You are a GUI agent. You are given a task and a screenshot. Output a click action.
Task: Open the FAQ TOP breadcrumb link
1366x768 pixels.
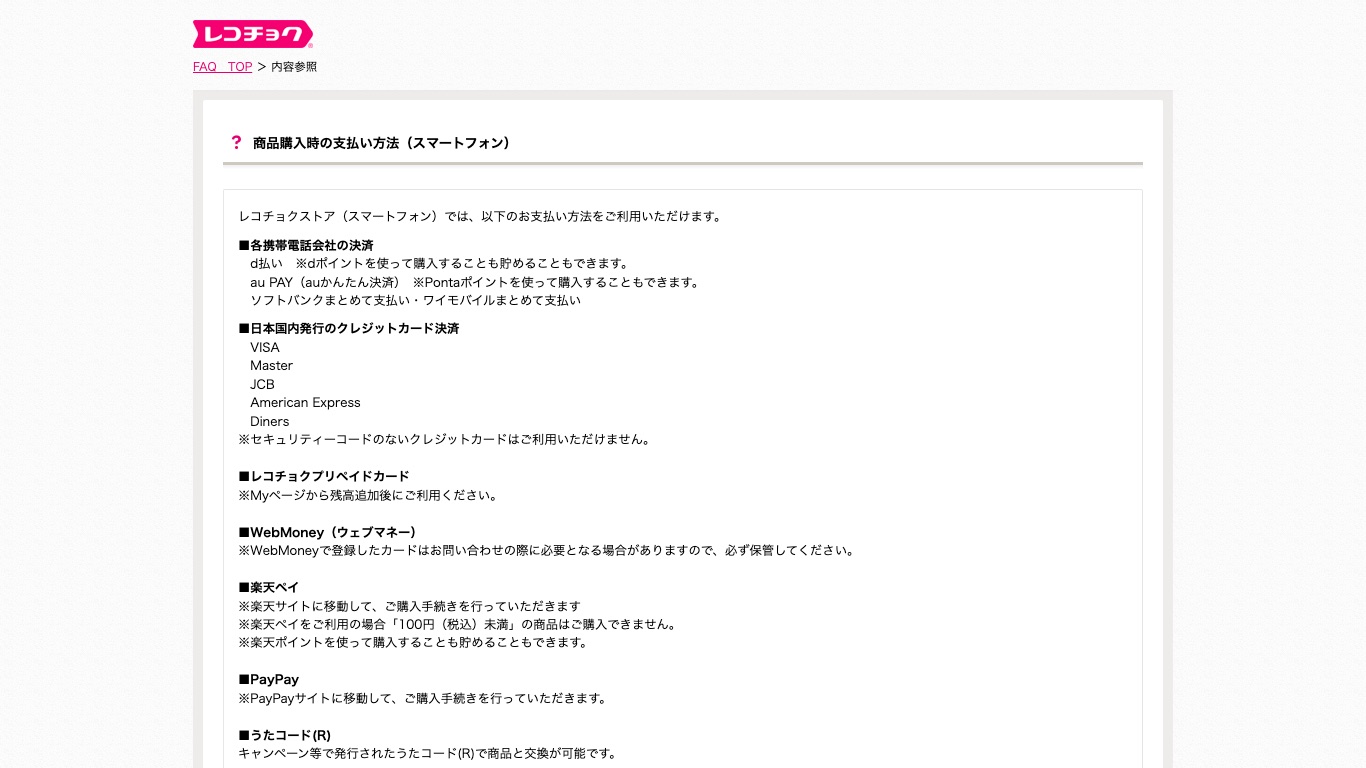(222, 67)
